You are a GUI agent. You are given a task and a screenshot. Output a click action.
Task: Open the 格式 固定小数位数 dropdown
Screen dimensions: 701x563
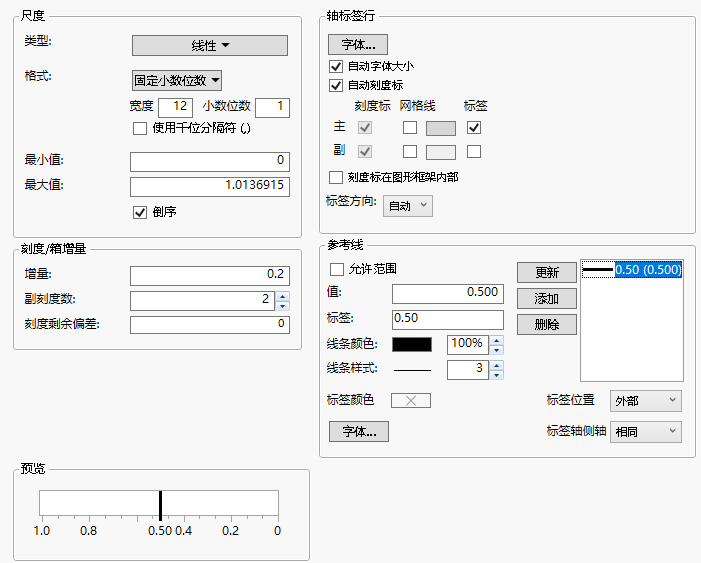click(x=177, y=80)
